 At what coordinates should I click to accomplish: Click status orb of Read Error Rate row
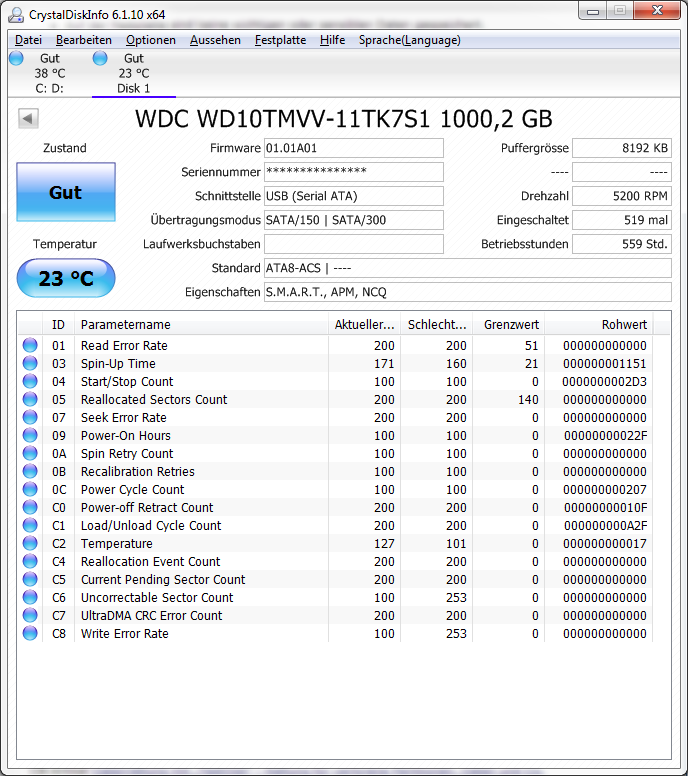coord(30,345)
